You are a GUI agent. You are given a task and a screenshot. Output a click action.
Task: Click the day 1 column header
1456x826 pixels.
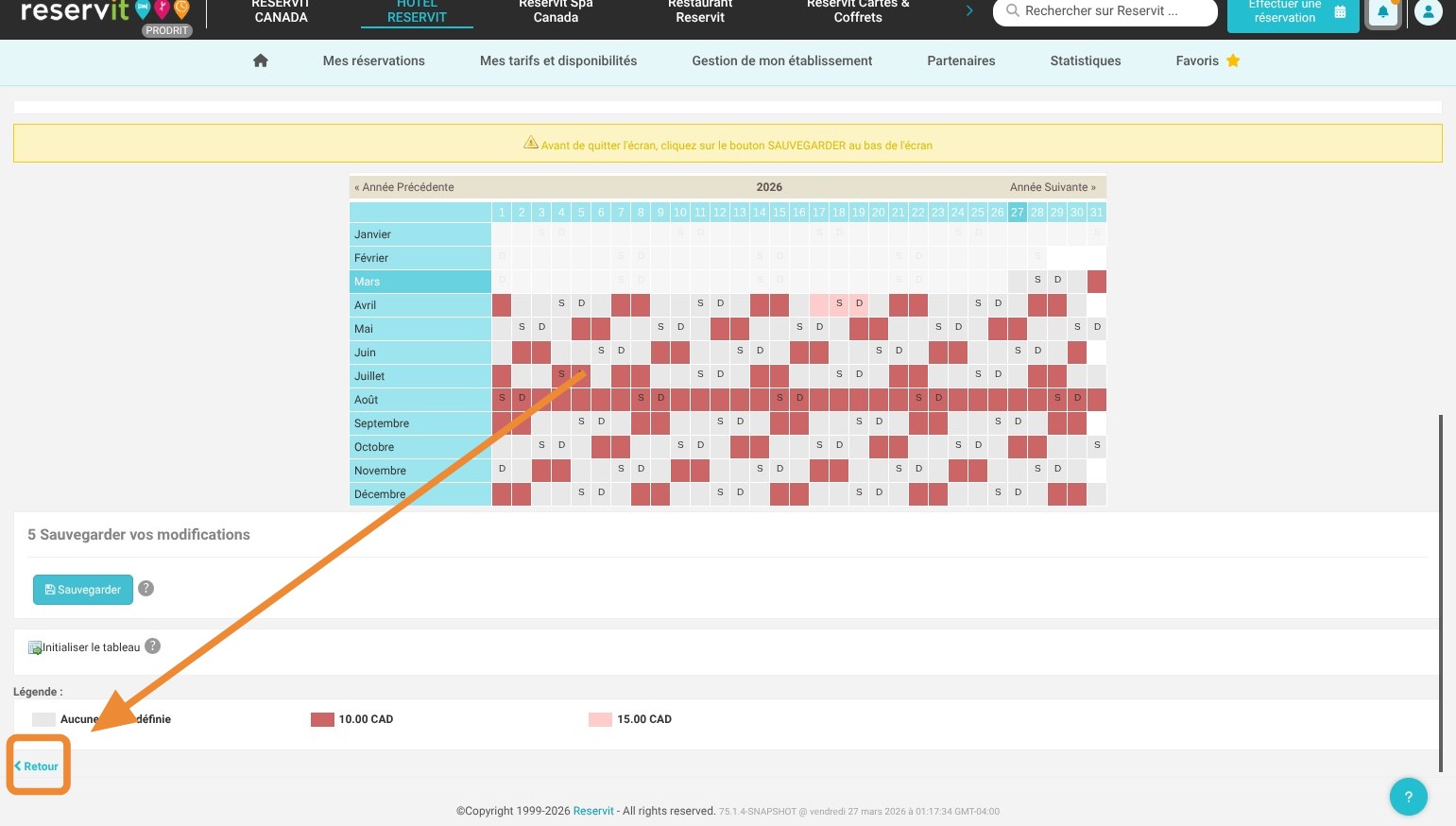(x=501, y=212)
